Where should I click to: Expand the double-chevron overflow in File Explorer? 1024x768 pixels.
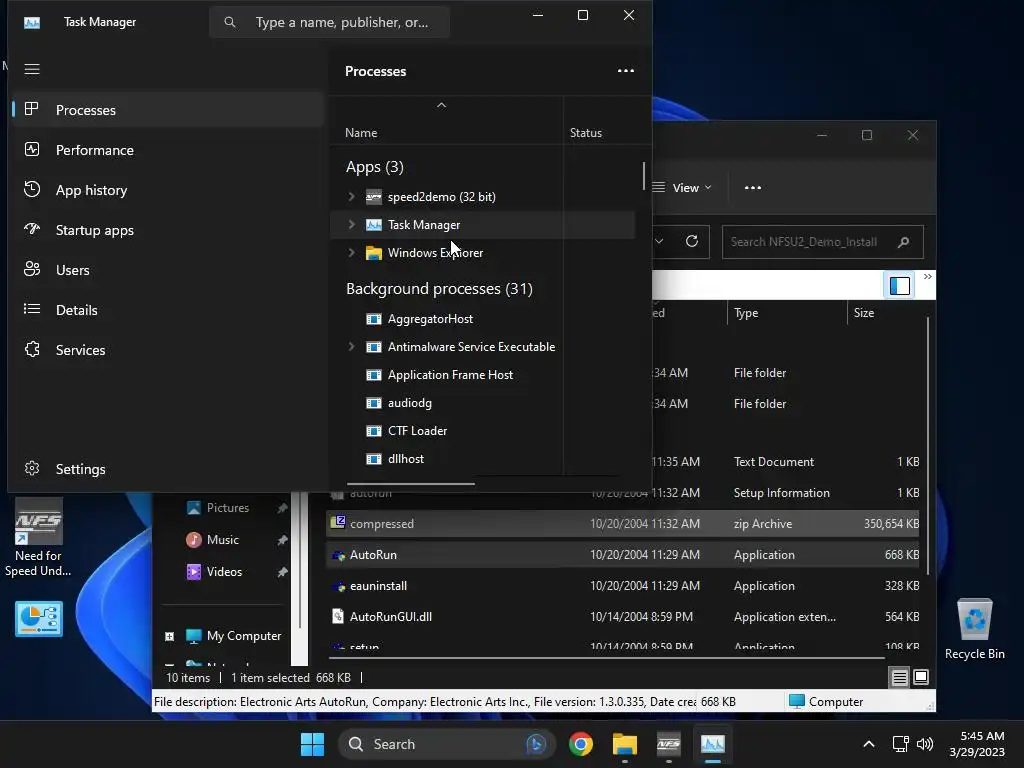927,277
